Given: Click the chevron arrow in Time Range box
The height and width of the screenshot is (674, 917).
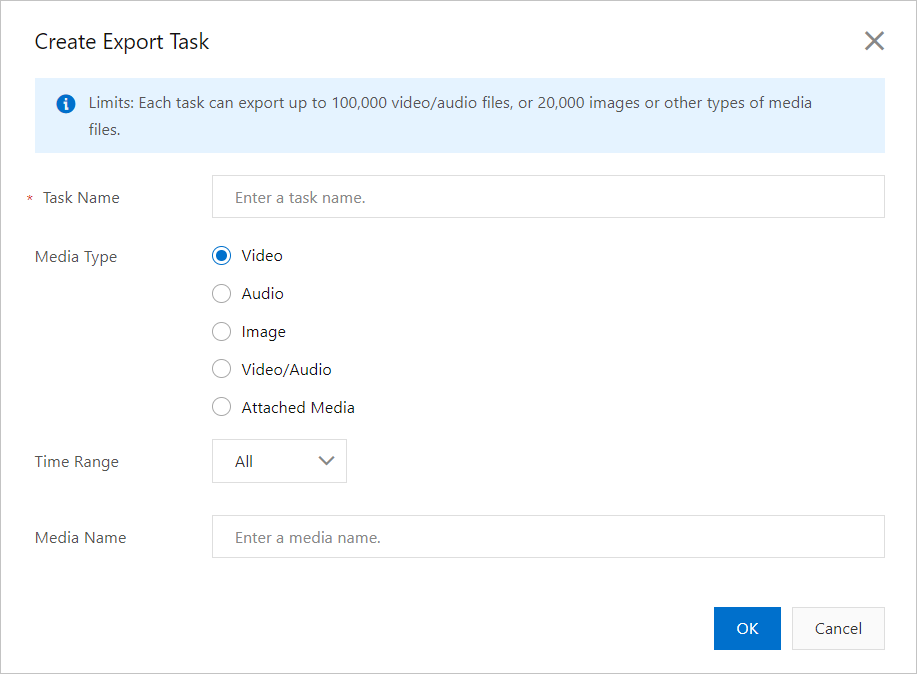Looking at the screenshot, I should pyautogui.click(x=325, y=461).
